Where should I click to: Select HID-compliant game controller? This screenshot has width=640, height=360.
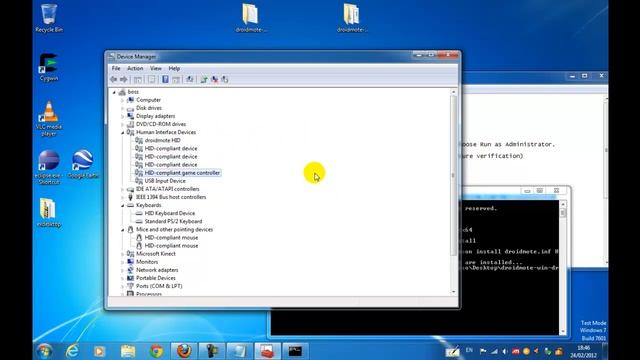[182, 173]
